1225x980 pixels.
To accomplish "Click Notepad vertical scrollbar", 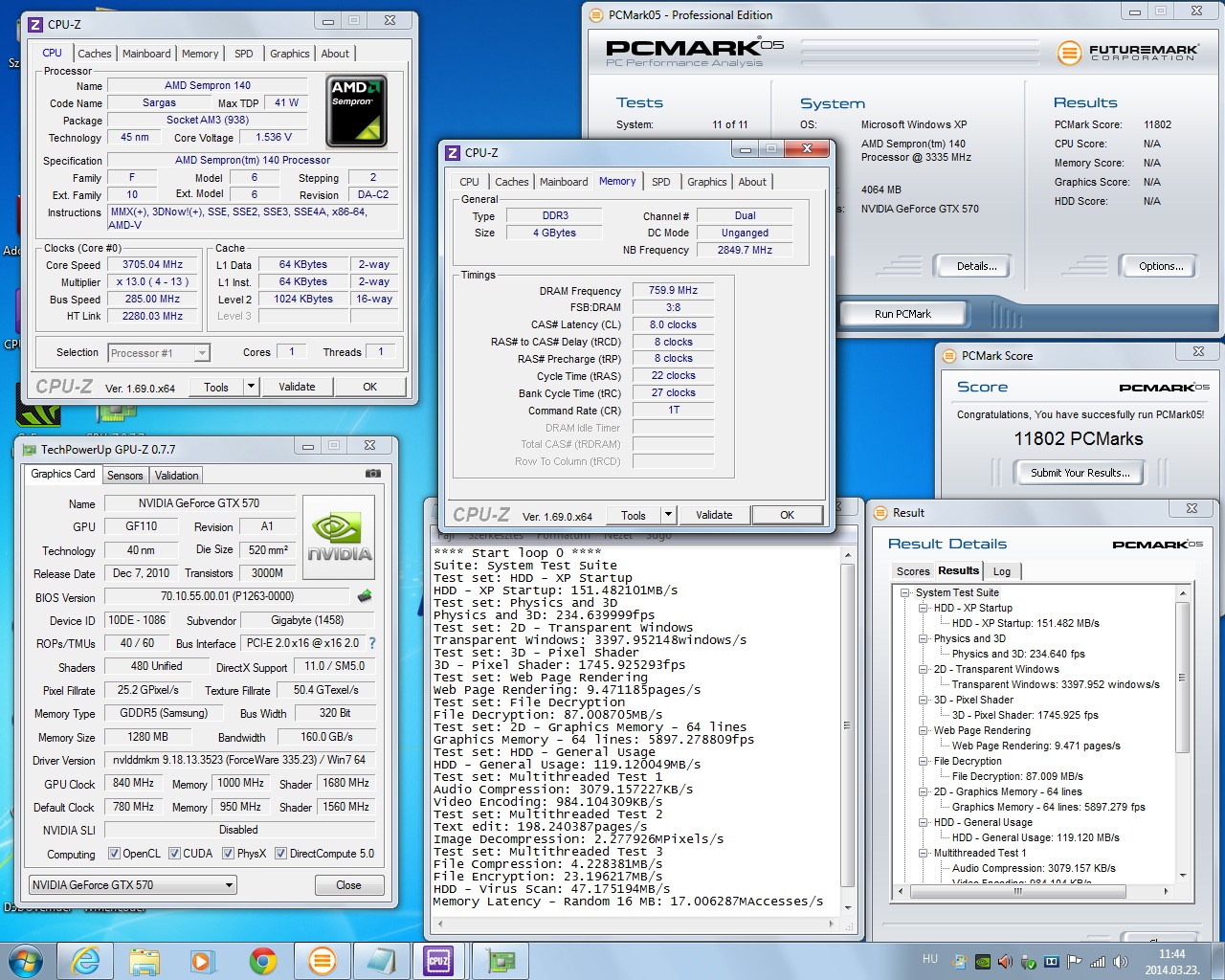I will [847, 731].
